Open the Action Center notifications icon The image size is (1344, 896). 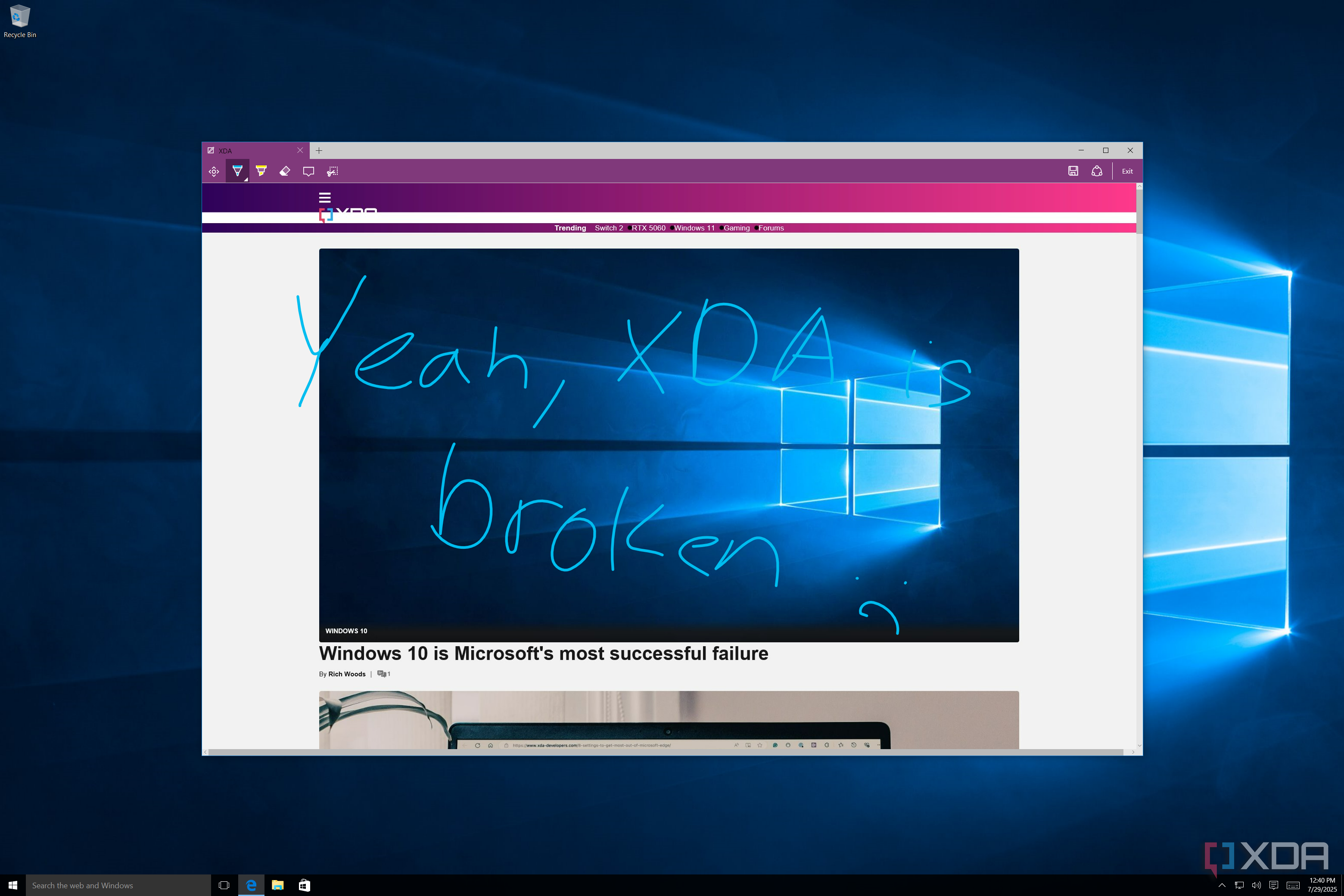[x=1274, y=886]
